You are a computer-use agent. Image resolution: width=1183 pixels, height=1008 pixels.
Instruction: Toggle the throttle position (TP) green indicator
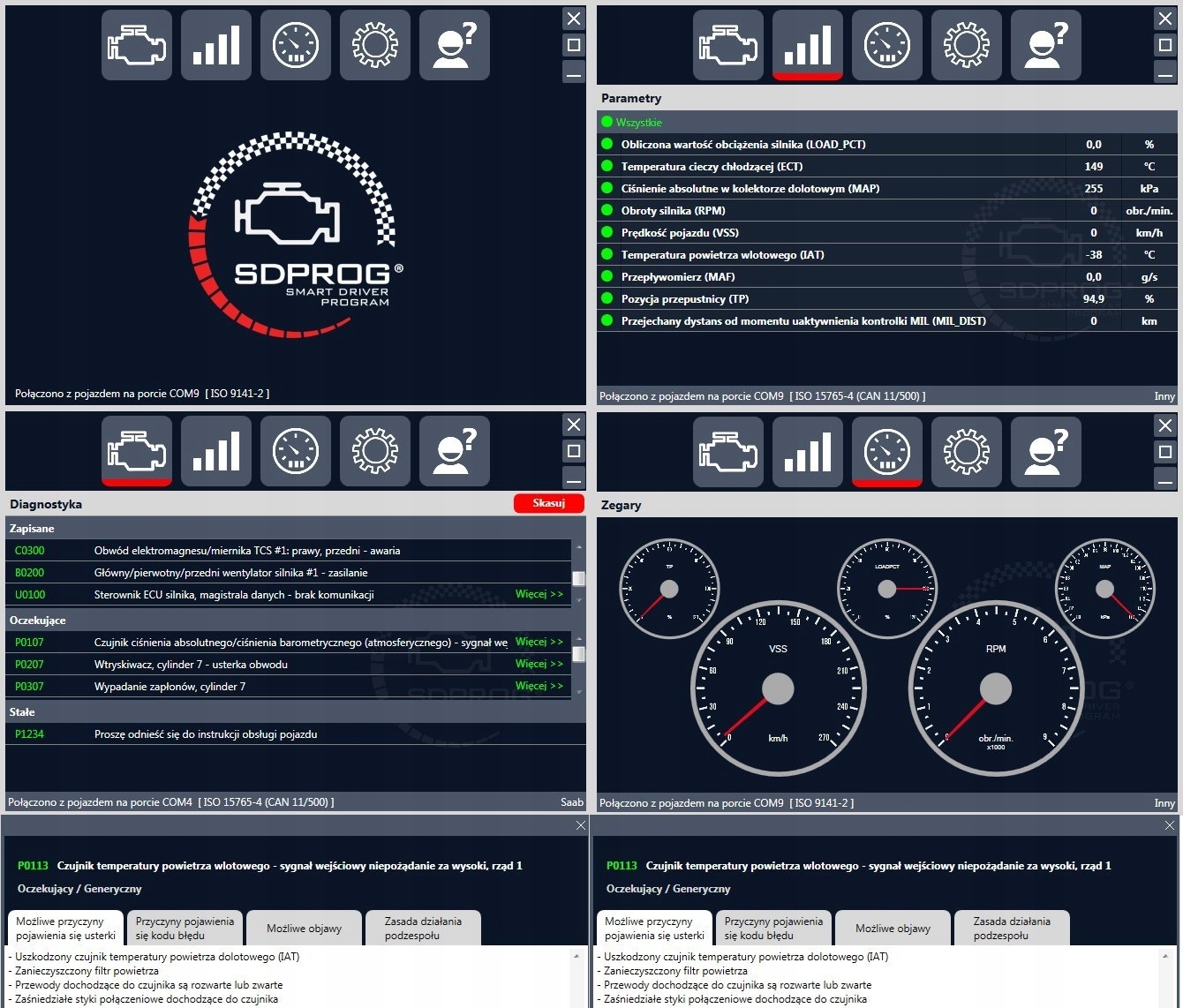607,298
